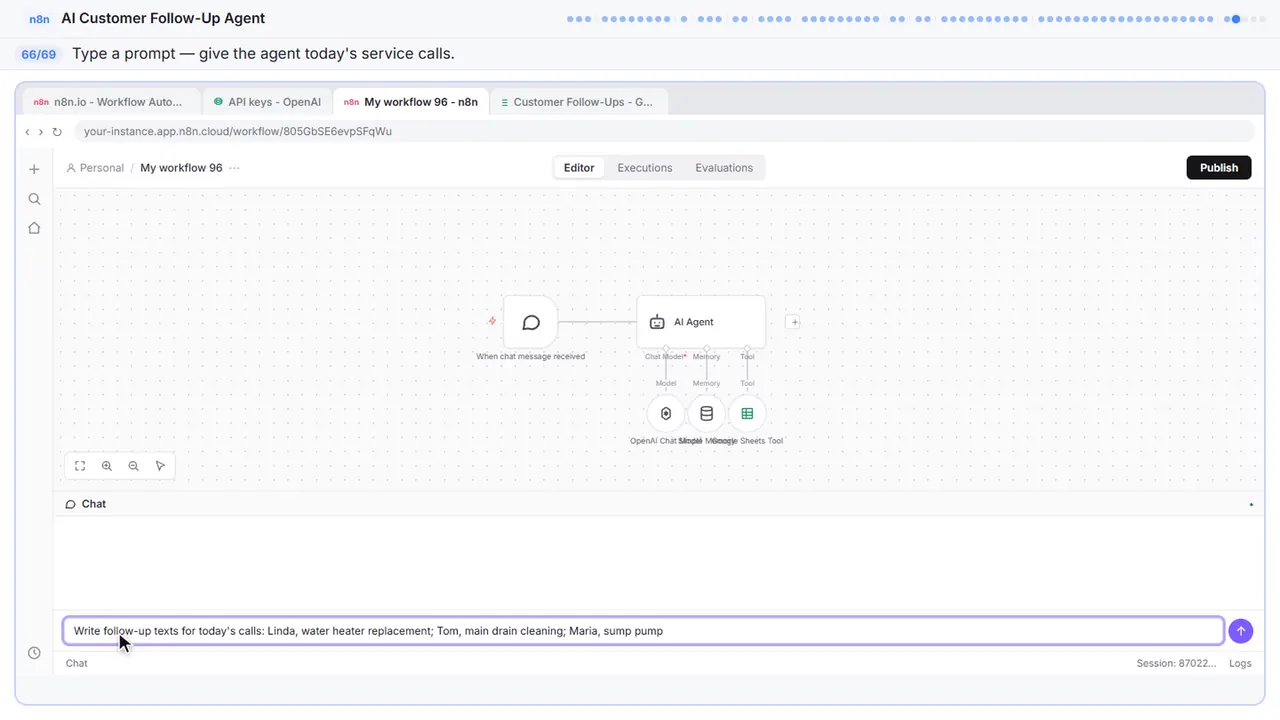Click the chat prompt input field
The image size is (1280, 720).
coord(643,631)
